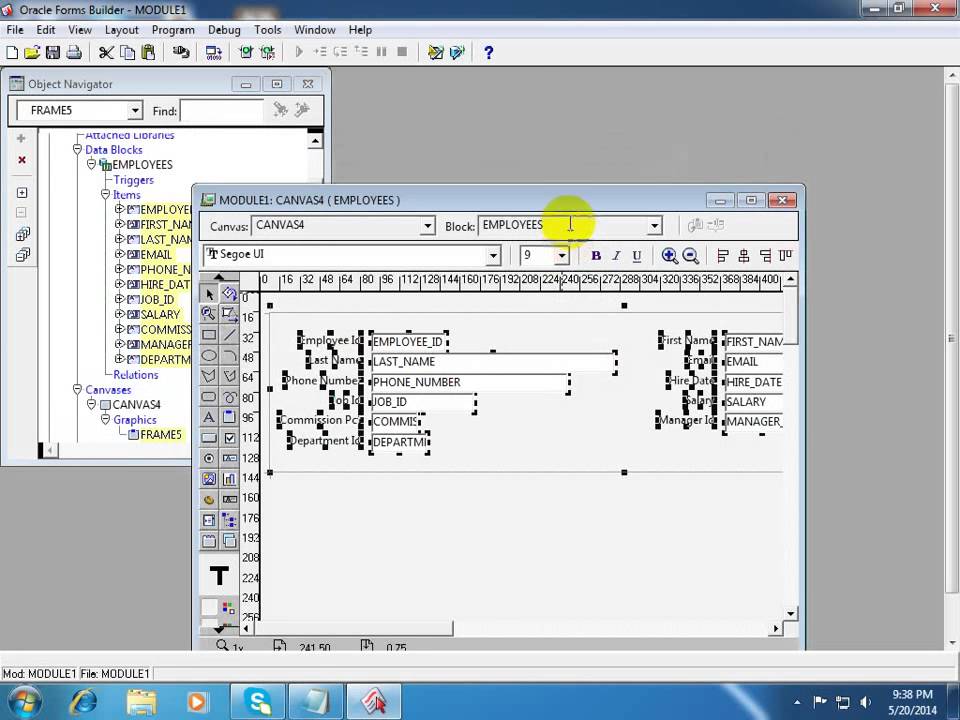This screenshot has width=960, height=720.
Task: Select the Relations node in the tree
Action: tap(135, 375)
